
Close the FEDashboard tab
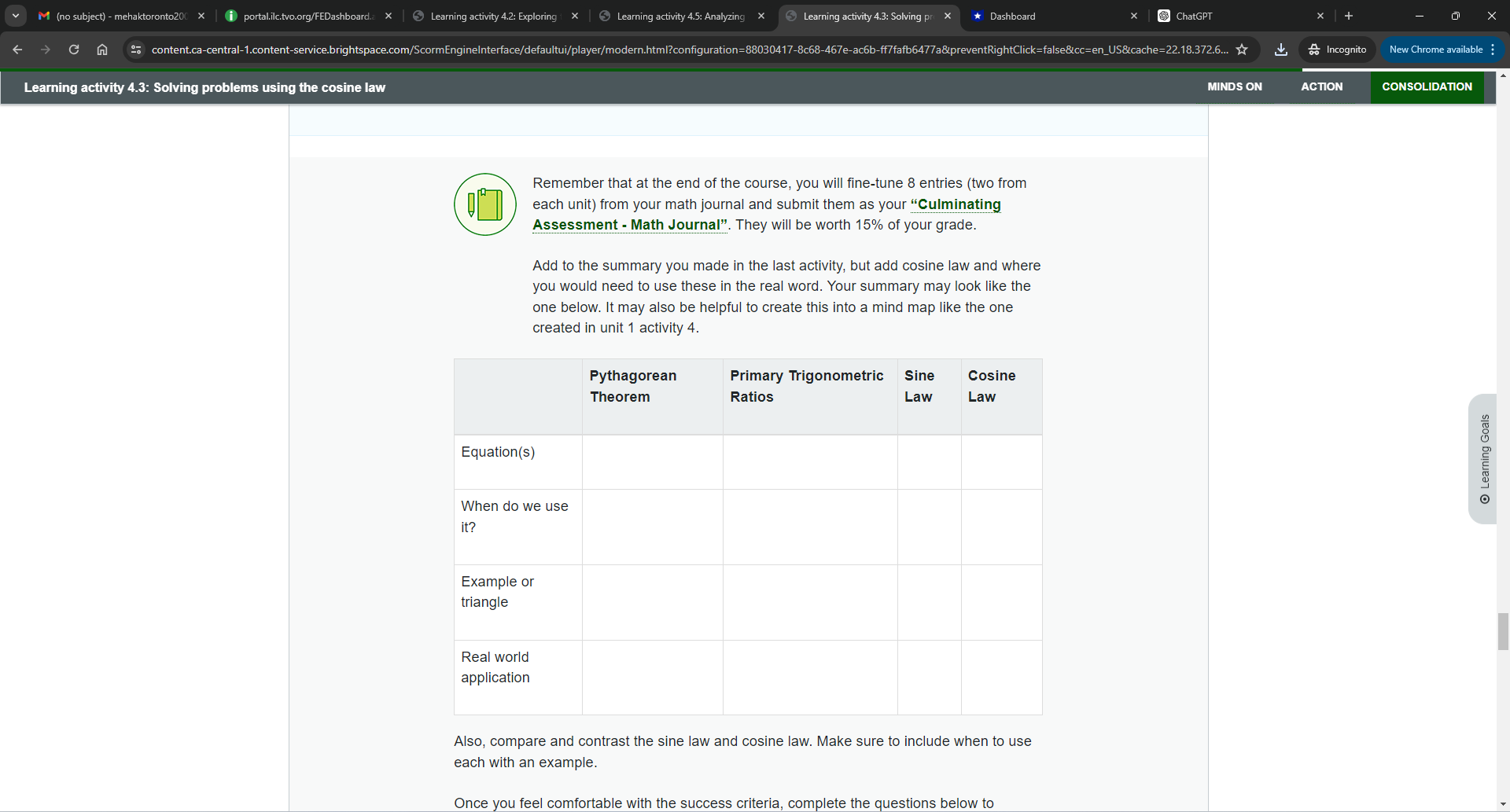pyautogui.click(x=389, y=16)
